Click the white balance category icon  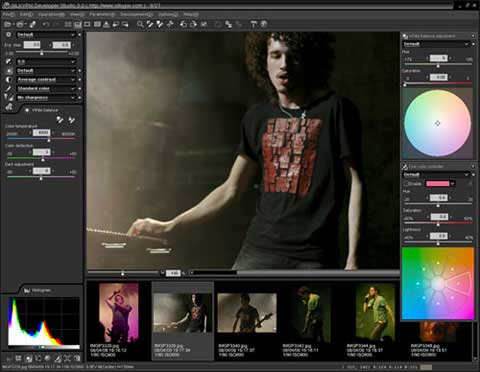[9, 71]
